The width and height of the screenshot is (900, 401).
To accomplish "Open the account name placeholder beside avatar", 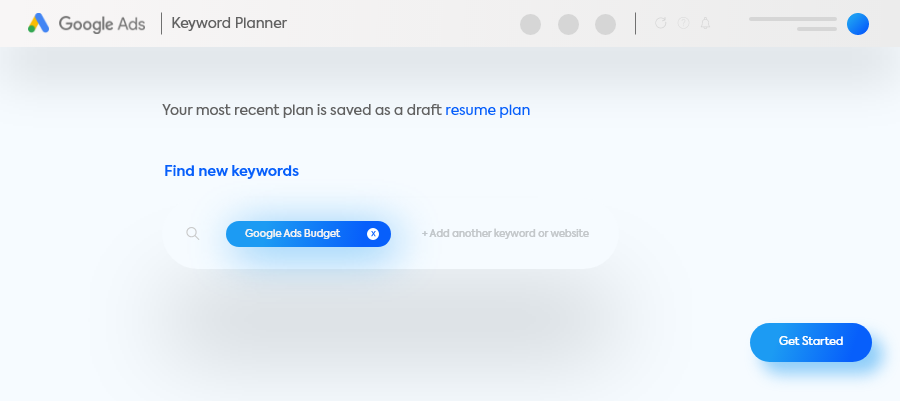I will pos(793,24).
